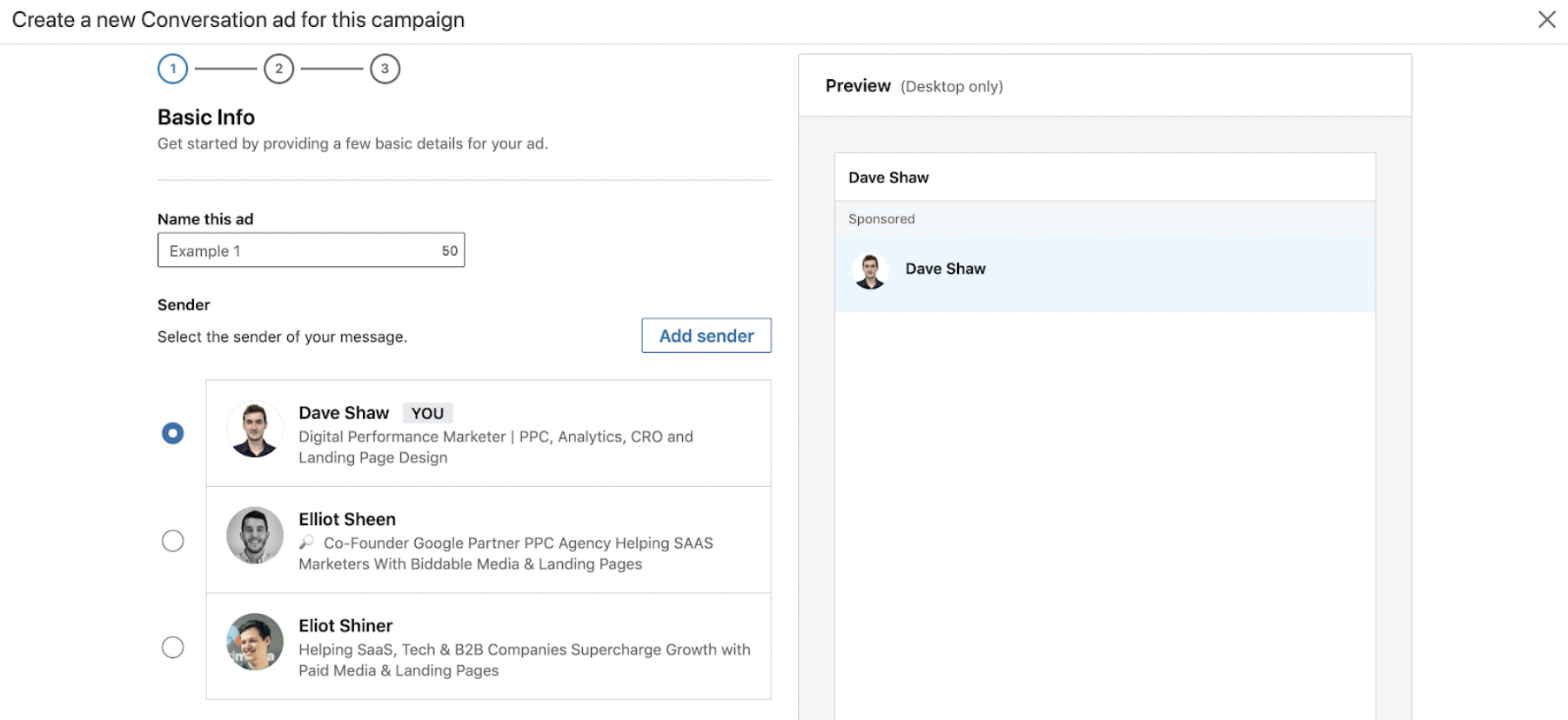Select Dave Shaw radio button as sender
1568x720 pixels.
coord(173,433)
